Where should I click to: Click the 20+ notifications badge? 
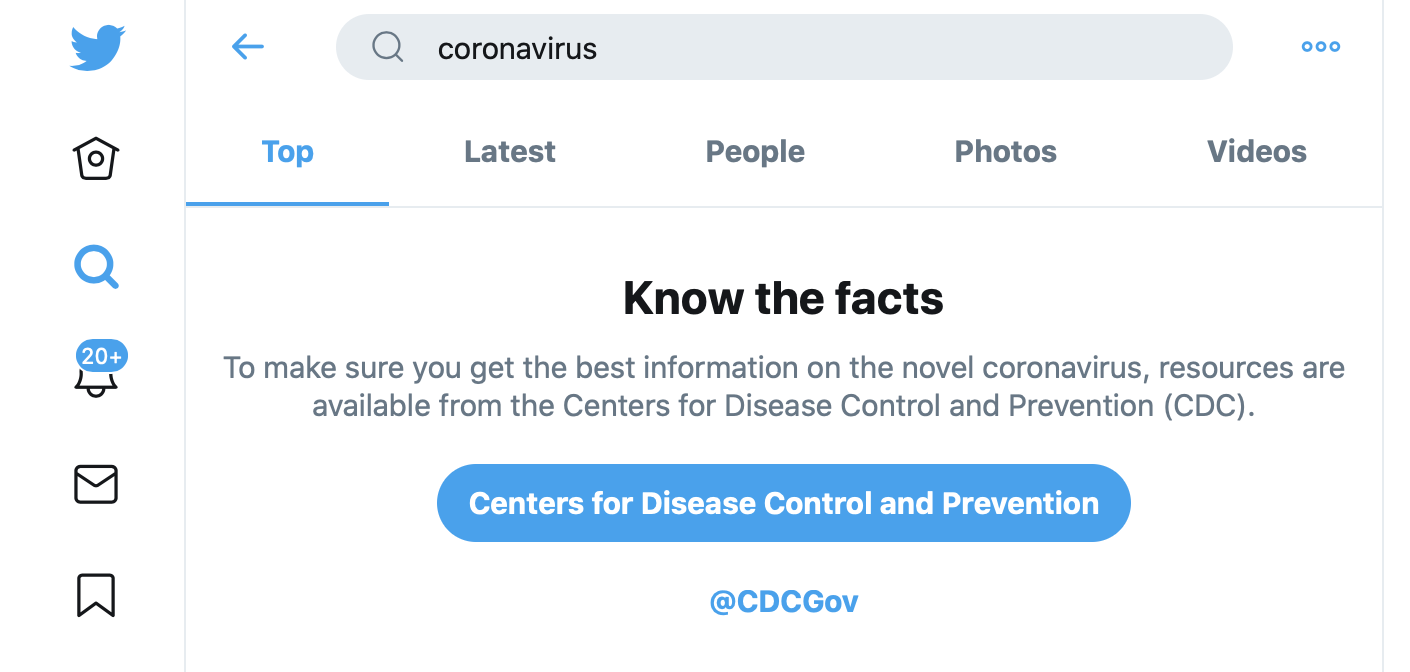click(x=102, y=356)
